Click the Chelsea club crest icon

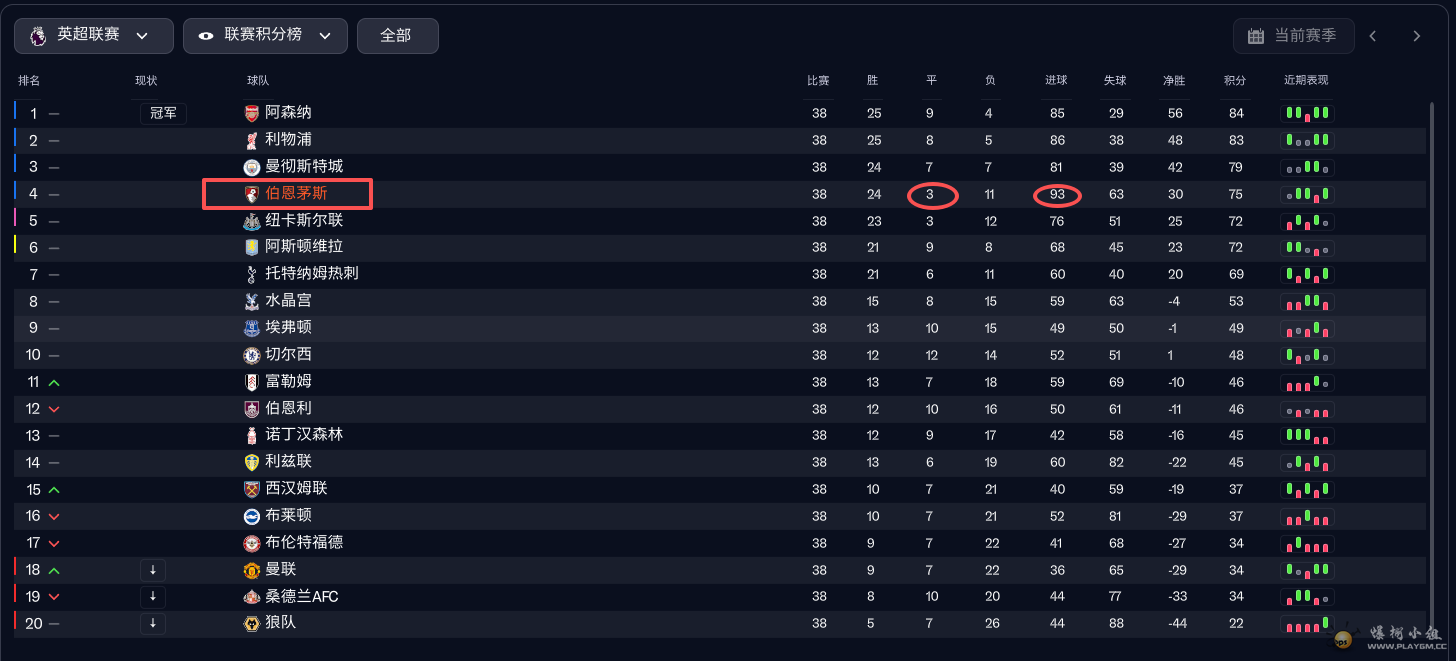(x=252, y=355)
